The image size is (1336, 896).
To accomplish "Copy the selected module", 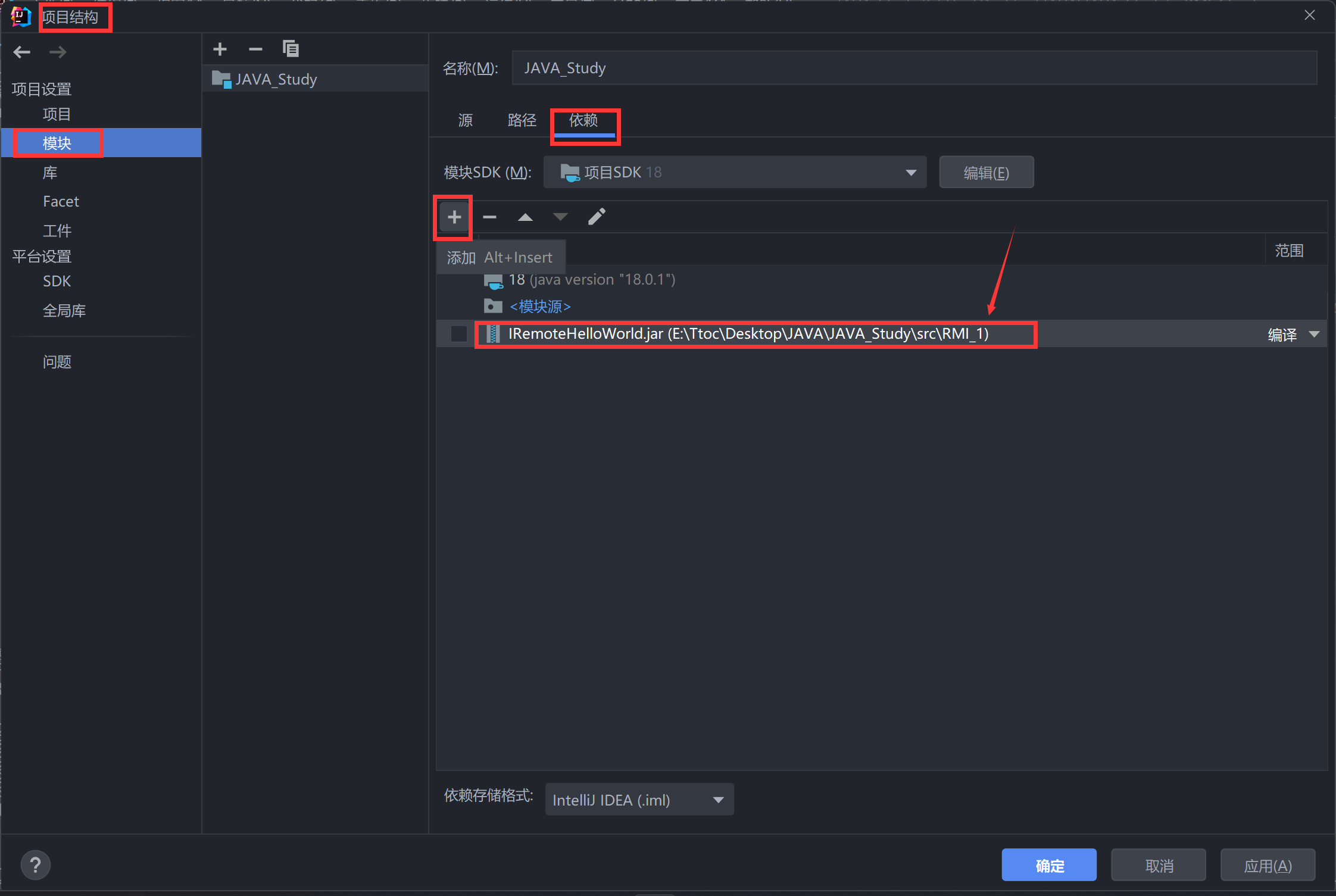I will click(x=291, y=49).
